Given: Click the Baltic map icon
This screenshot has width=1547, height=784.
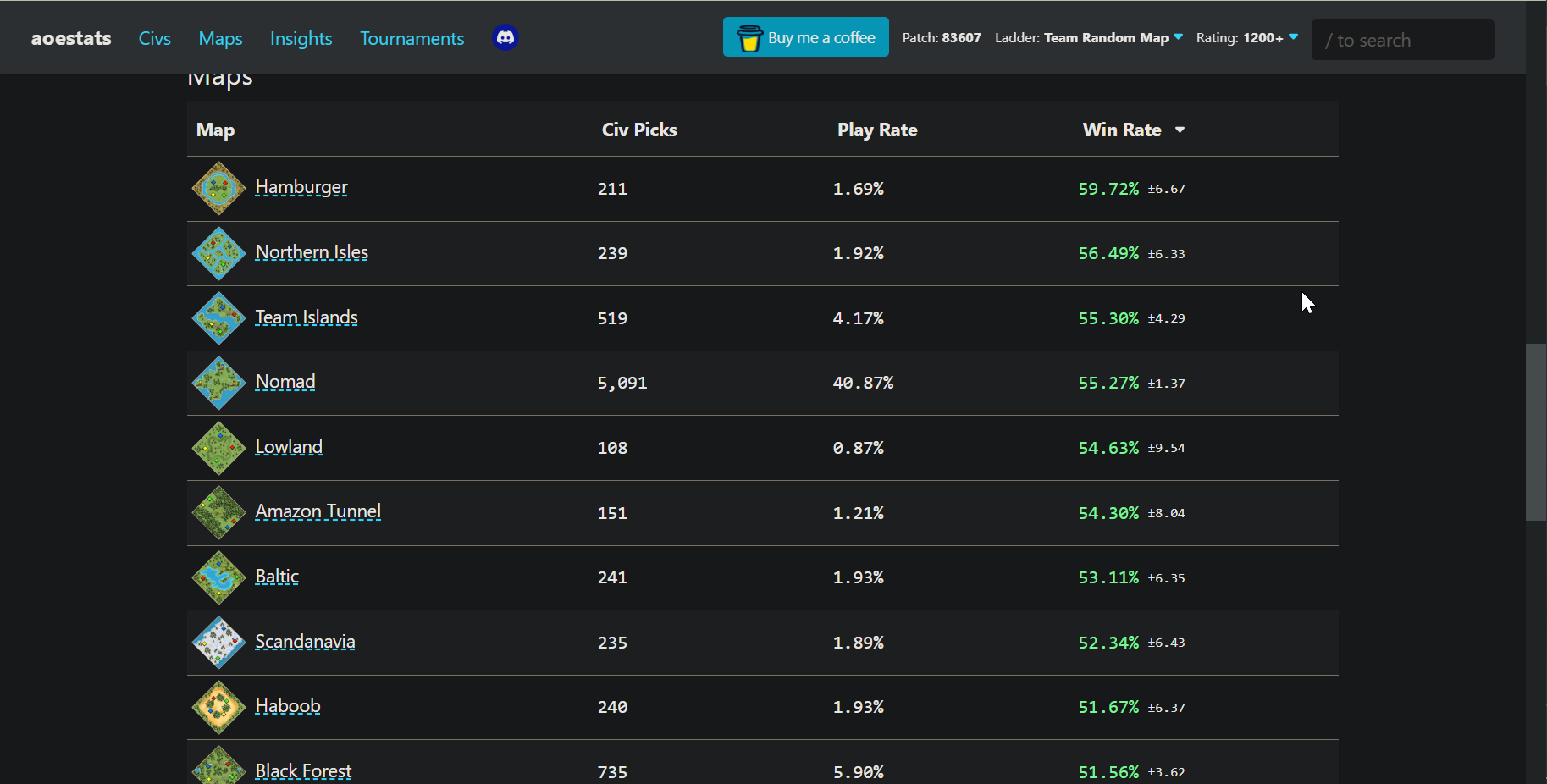Looking at the screenshot, I should click(x=218, y=577).
